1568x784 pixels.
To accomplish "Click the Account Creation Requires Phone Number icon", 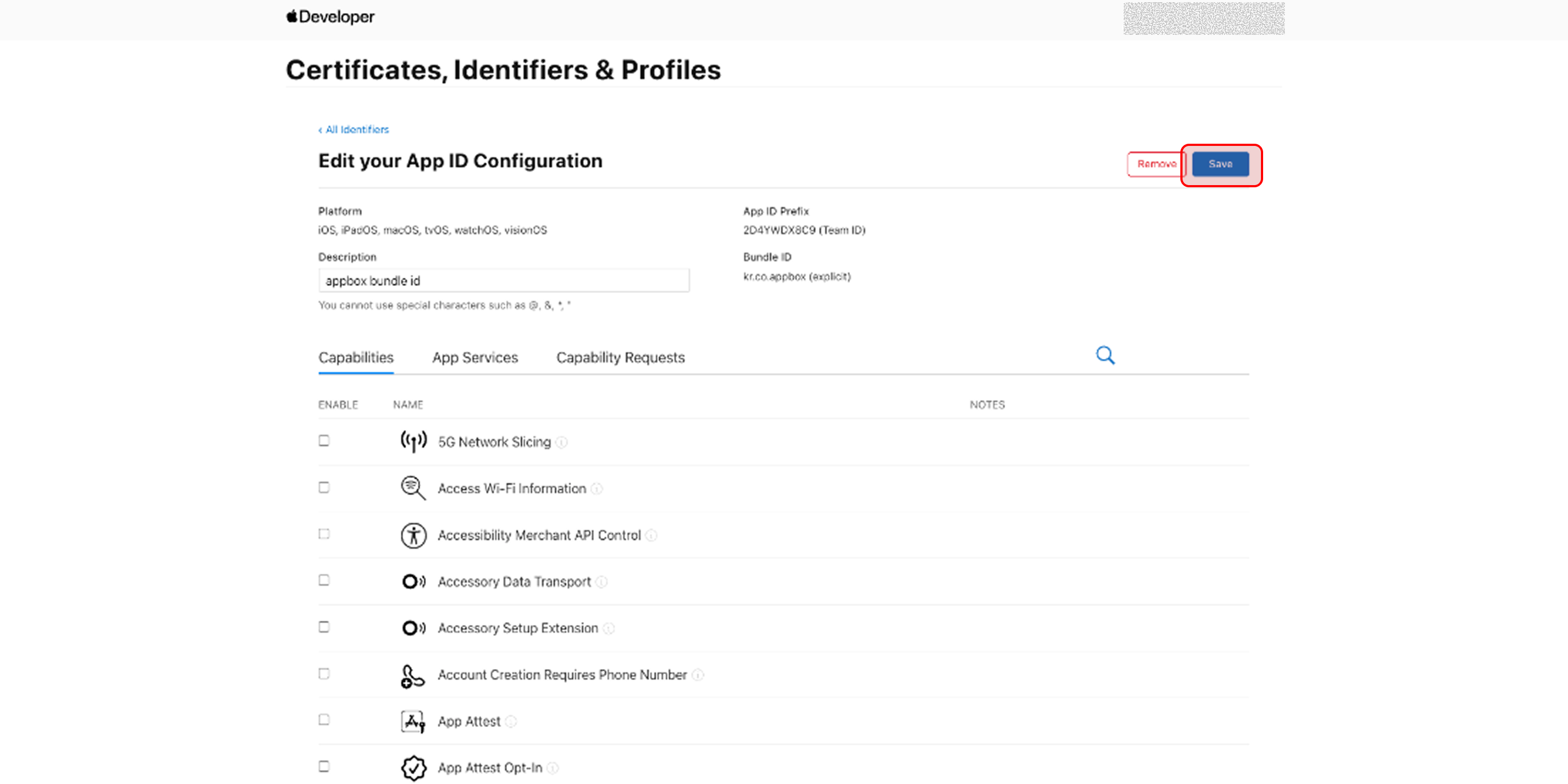I will (413, 676).
